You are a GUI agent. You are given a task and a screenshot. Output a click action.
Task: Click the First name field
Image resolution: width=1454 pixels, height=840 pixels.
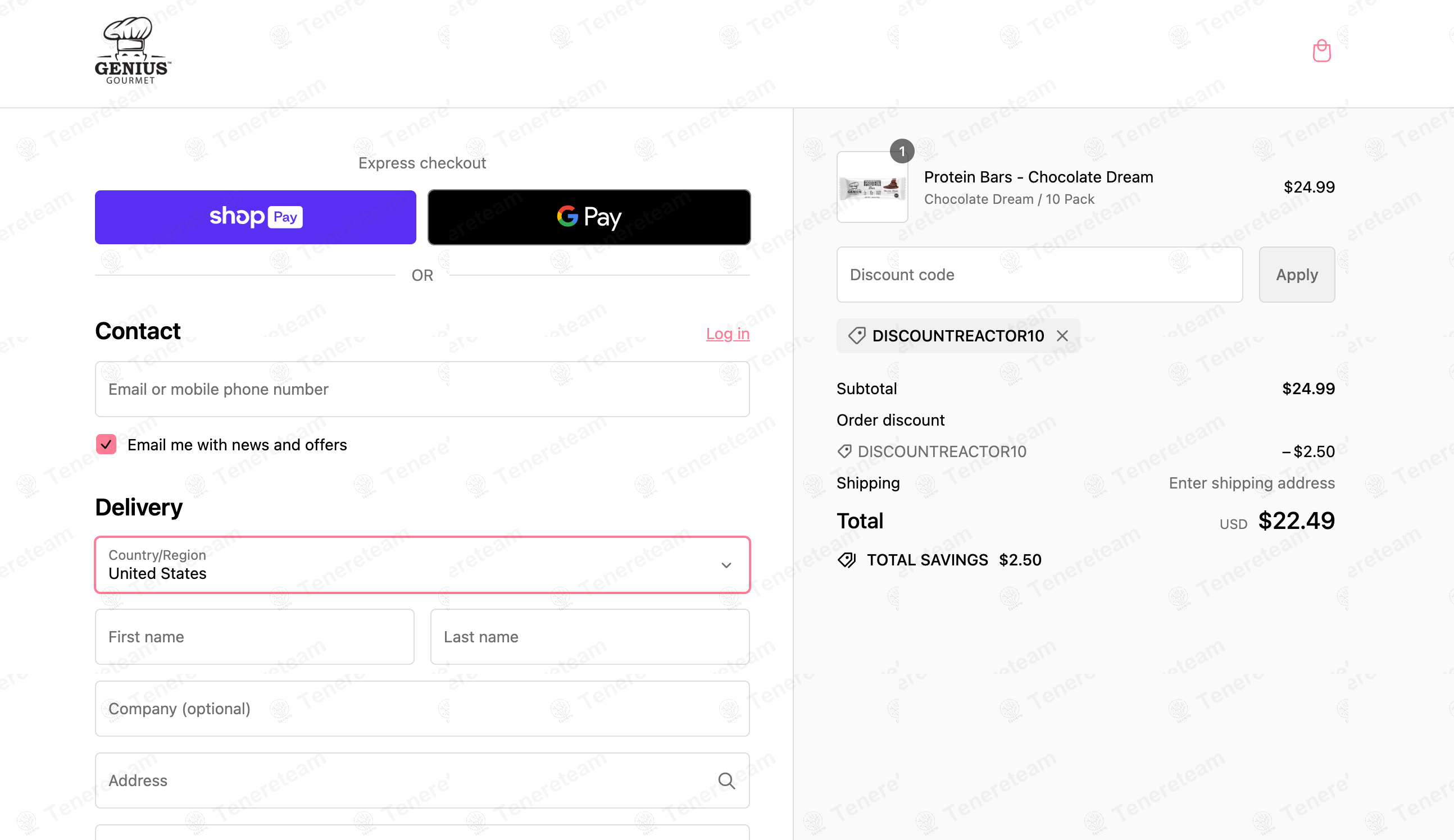point(255,637)
